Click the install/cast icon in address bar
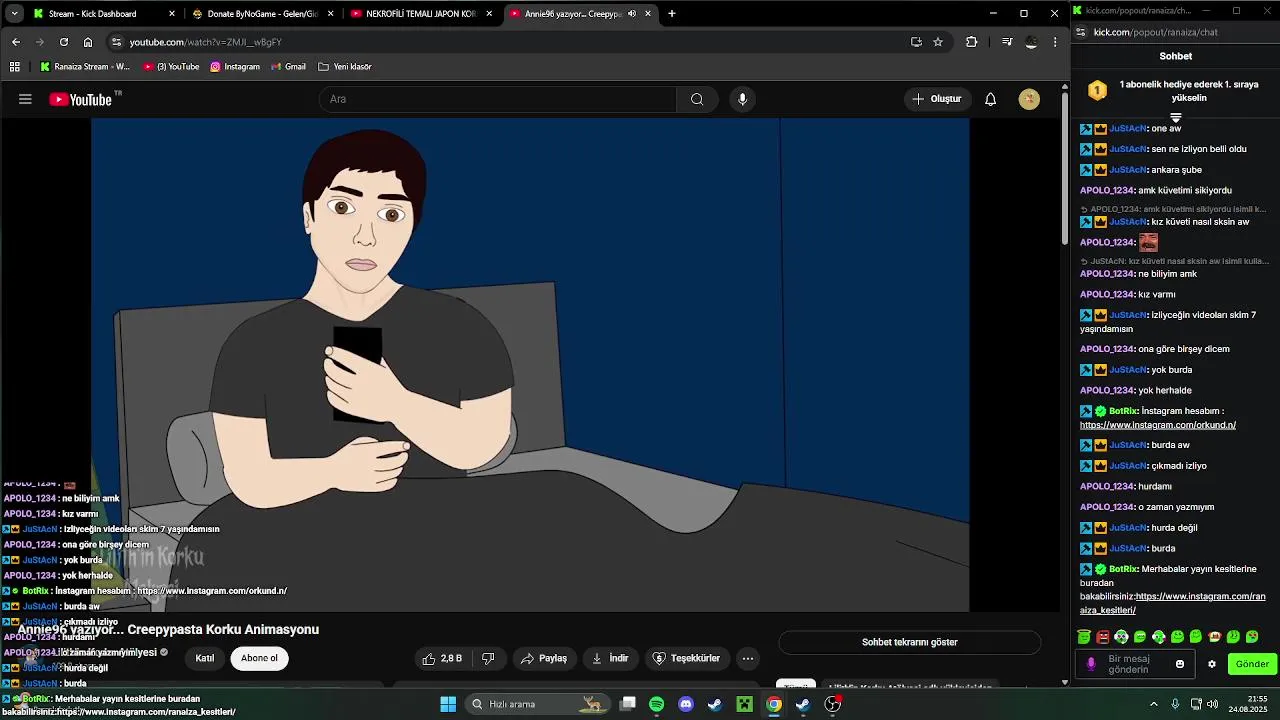Screen dimensions: 1280x720 click(x=916, y=42)
